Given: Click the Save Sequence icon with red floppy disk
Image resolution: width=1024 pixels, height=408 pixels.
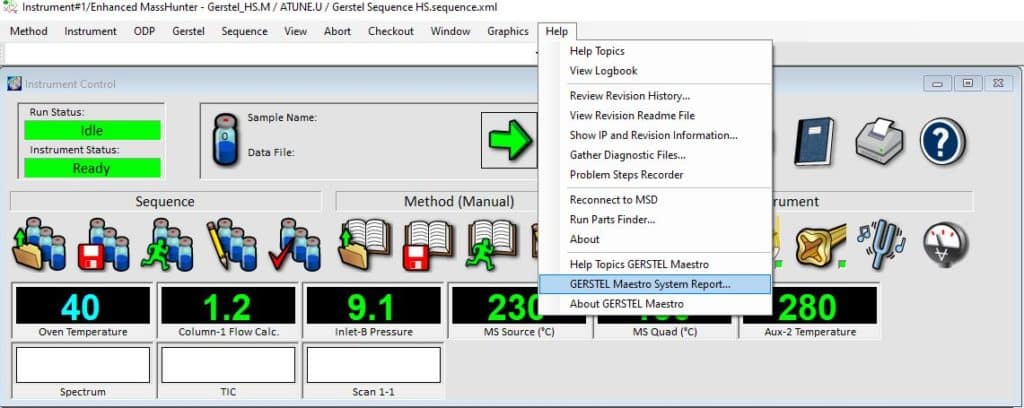Looking at the screenshot, I should (x=103, y=245).
